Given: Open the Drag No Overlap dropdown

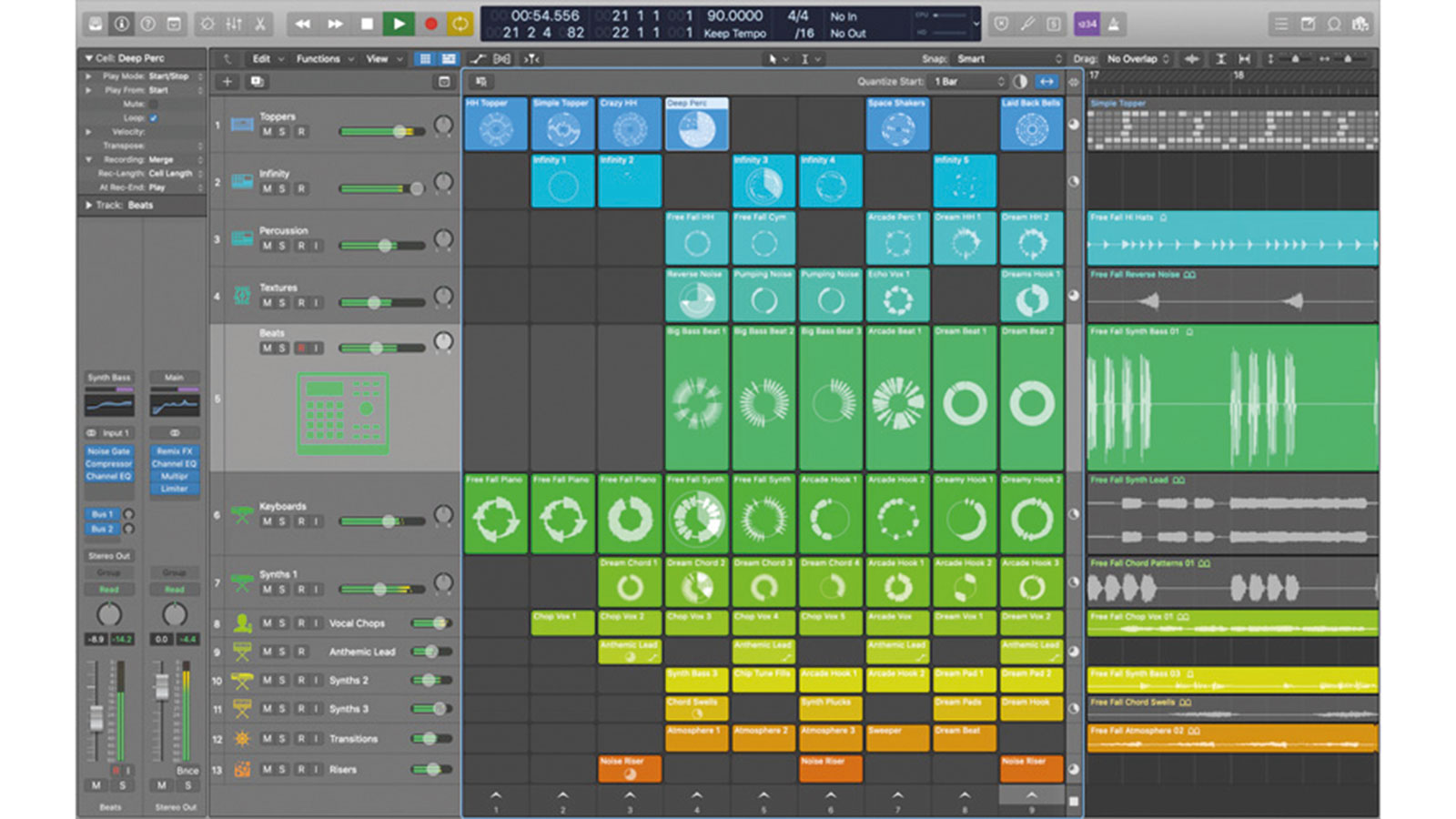Looking at the screenshot, I should pyautogui.click(x=1137, y=59).
